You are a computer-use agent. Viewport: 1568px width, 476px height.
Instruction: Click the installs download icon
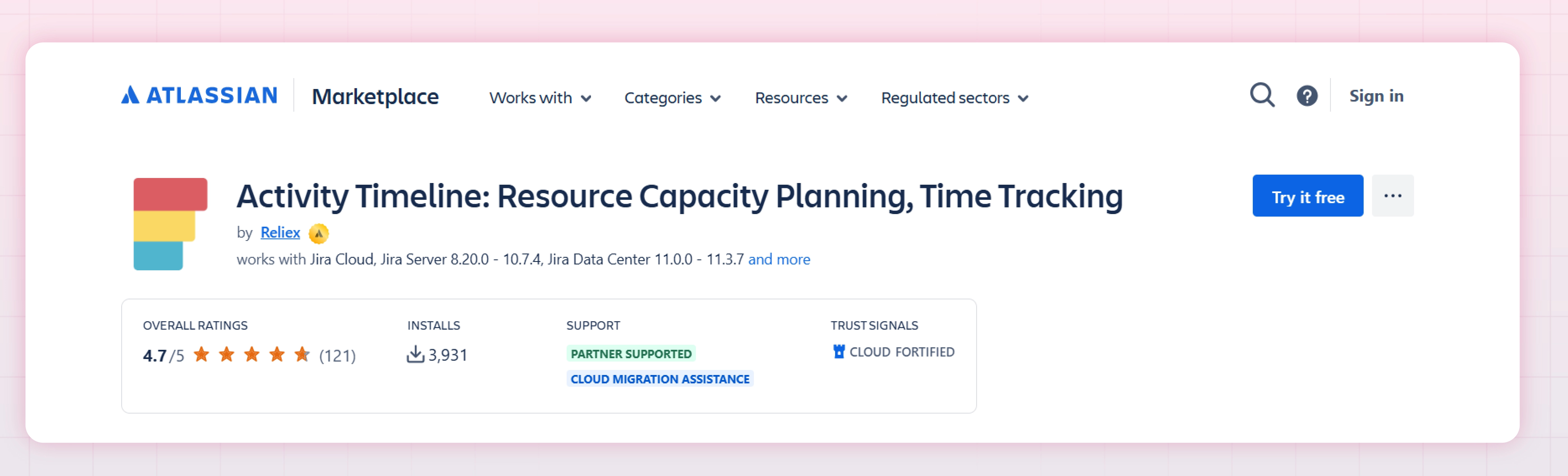415,354
